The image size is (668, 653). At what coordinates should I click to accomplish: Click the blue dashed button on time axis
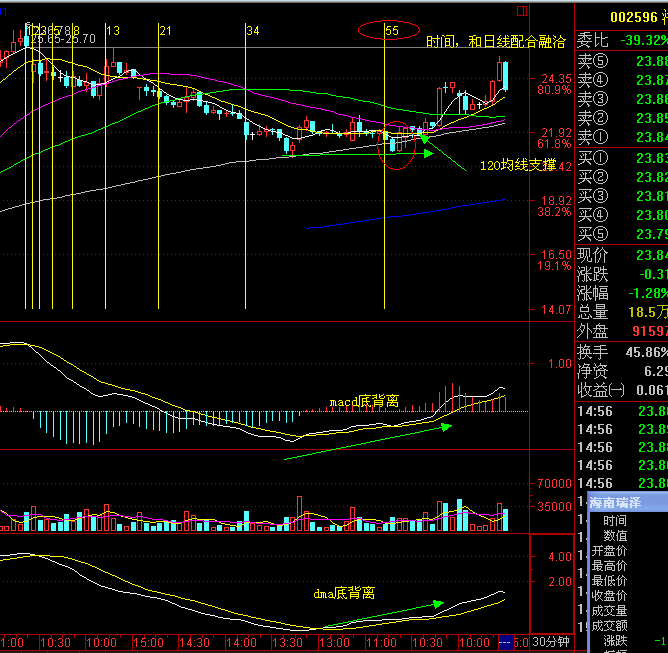pyautogui.click(x=505, y=642)
